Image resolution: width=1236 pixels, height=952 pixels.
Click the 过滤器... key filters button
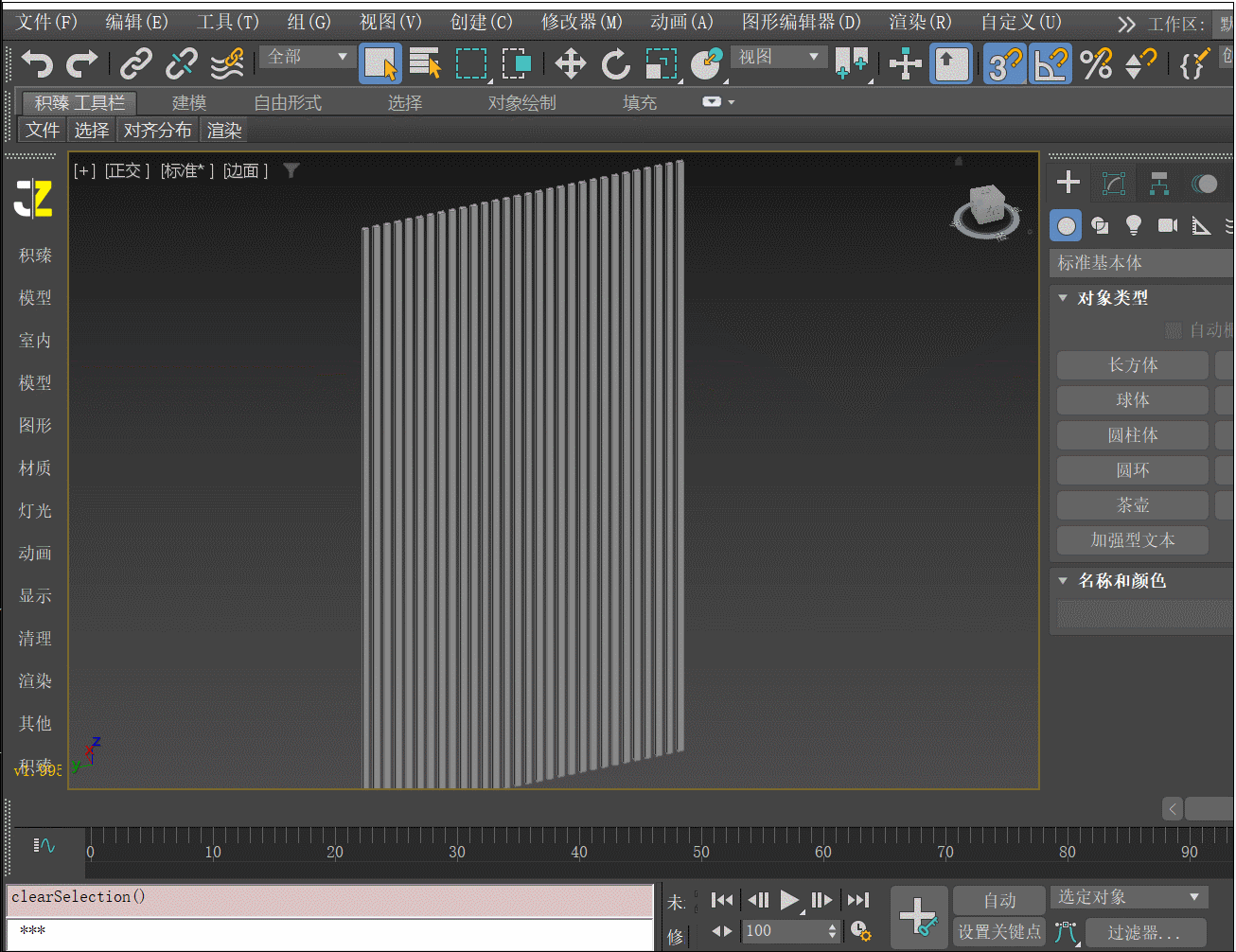click(x=1144, y=933)
